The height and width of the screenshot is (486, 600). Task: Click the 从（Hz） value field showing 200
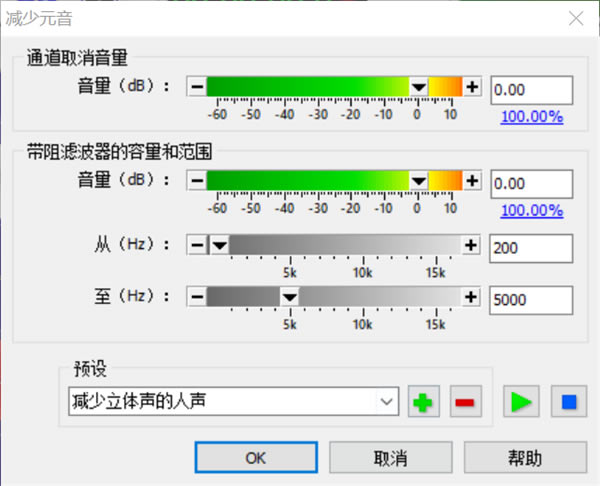[x=530, y=246]
